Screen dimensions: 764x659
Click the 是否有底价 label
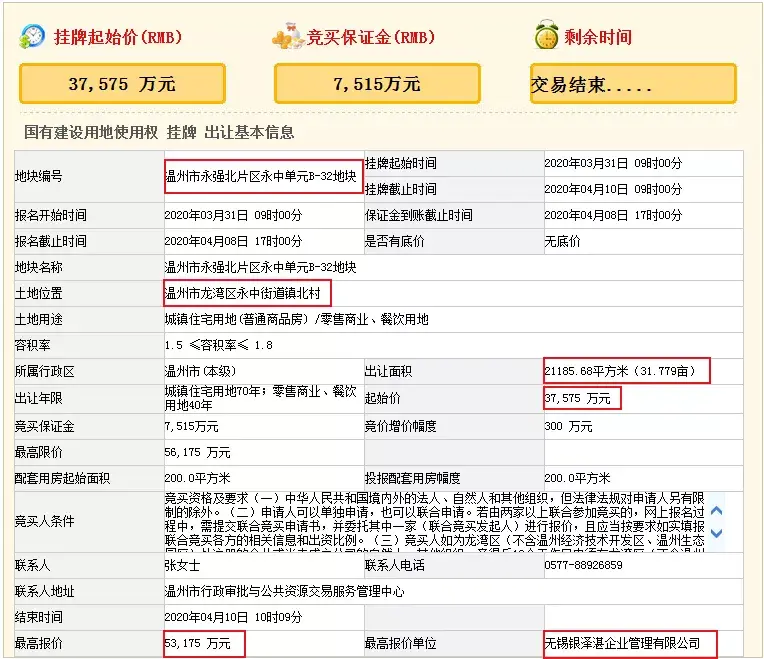[394, 241]
